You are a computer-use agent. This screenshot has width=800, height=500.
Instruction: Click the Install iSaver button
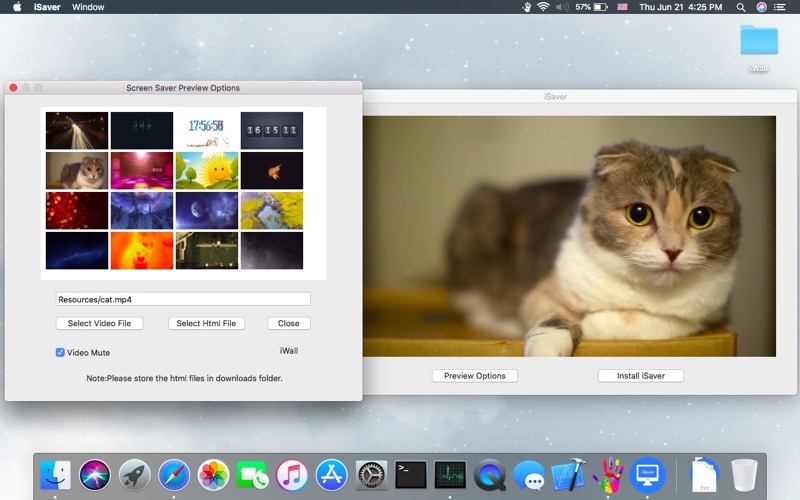pos(640,376)
